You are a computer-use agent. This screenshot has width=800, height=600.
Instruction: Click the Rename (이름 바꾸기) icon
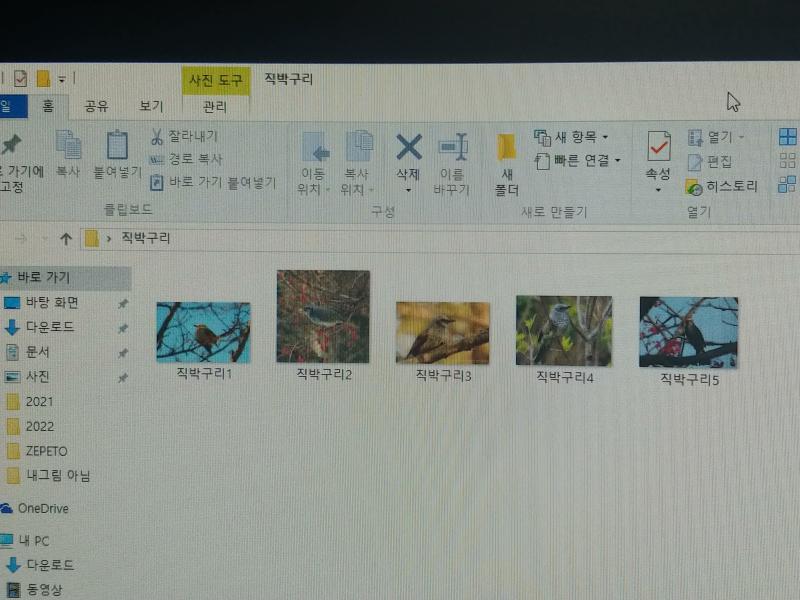click(x=453, y=147)
